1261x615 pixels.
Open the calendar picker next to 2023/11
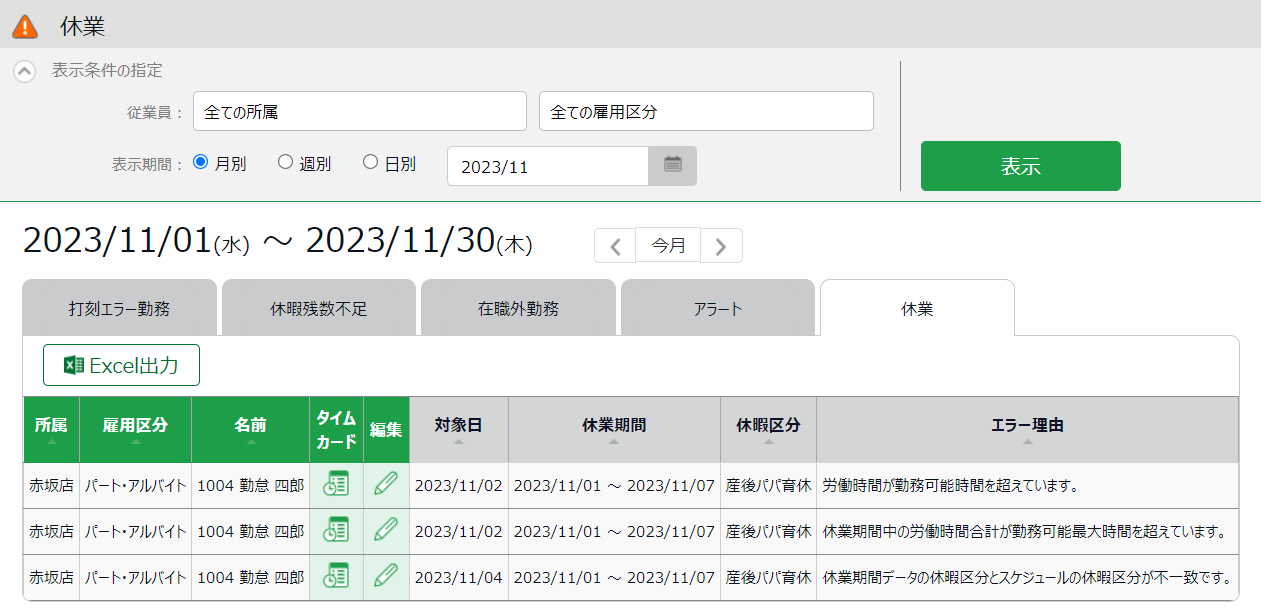point(672,166)
